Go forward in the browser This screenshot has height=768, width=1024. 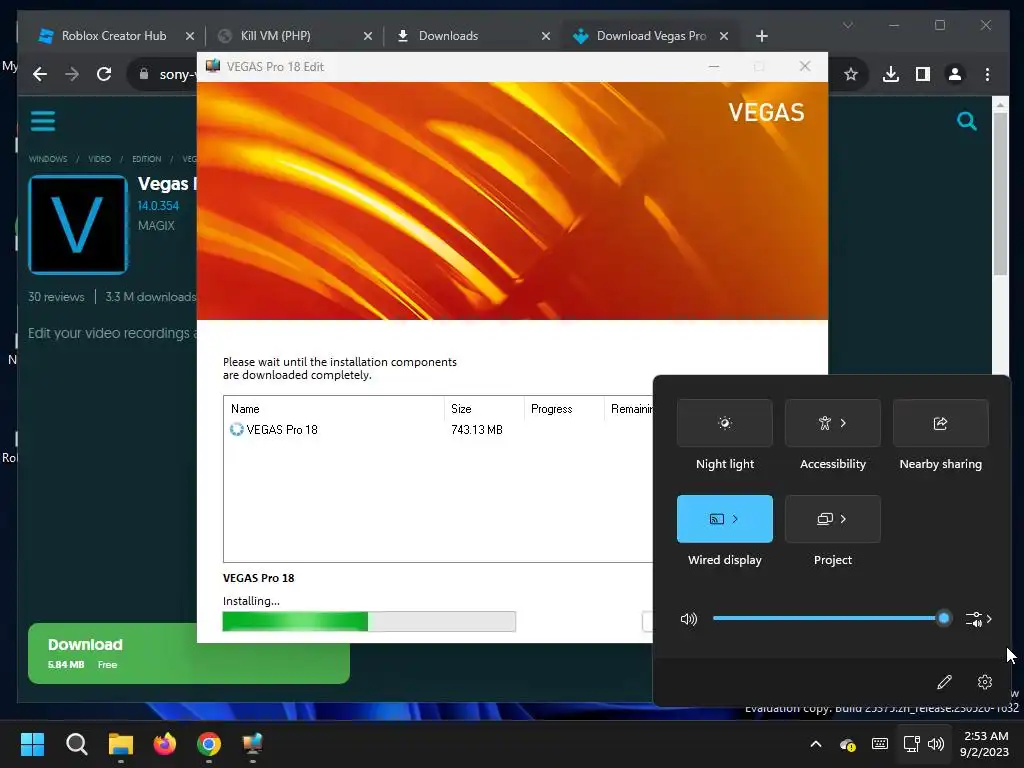(72, 74)
